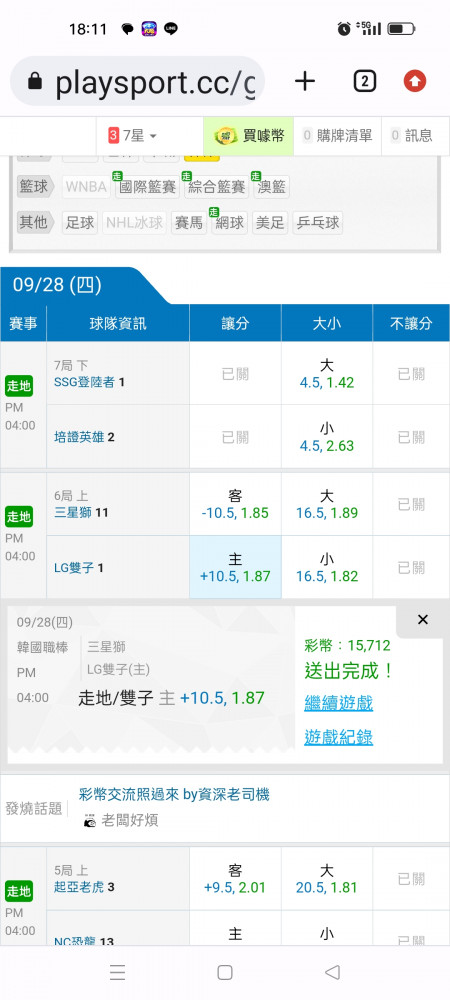Viewport: 450px width, 1000px height.
Task: Select the 國際籃賽 basketball category
Action: point(147,187)
